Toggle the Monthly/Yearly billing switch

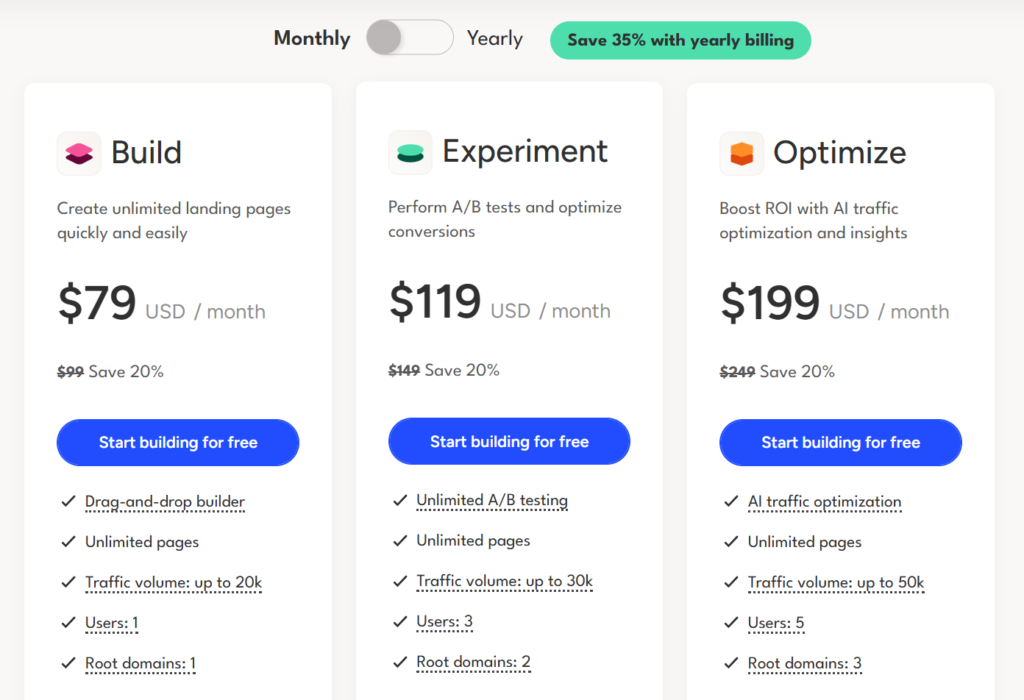pos(409,39)
